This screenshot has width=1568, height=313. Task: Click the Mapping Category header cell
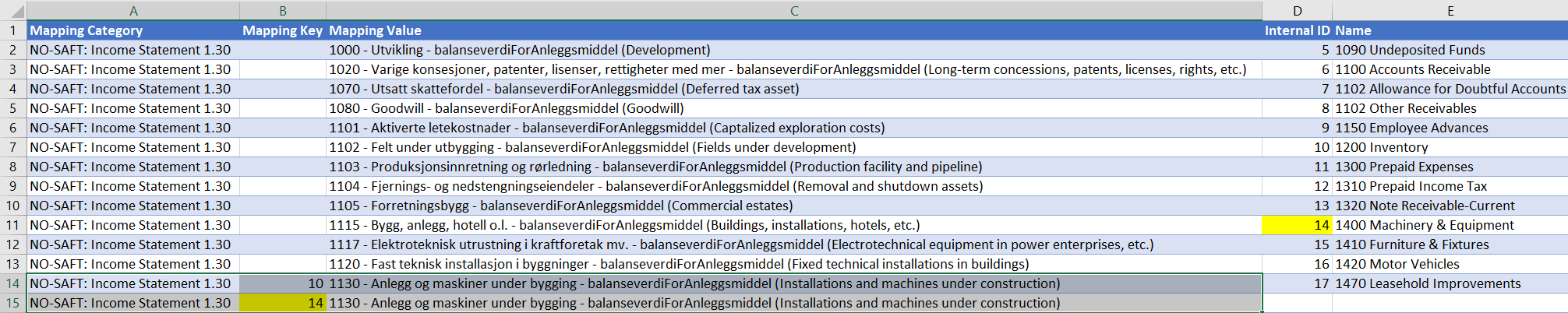[133, 30]
